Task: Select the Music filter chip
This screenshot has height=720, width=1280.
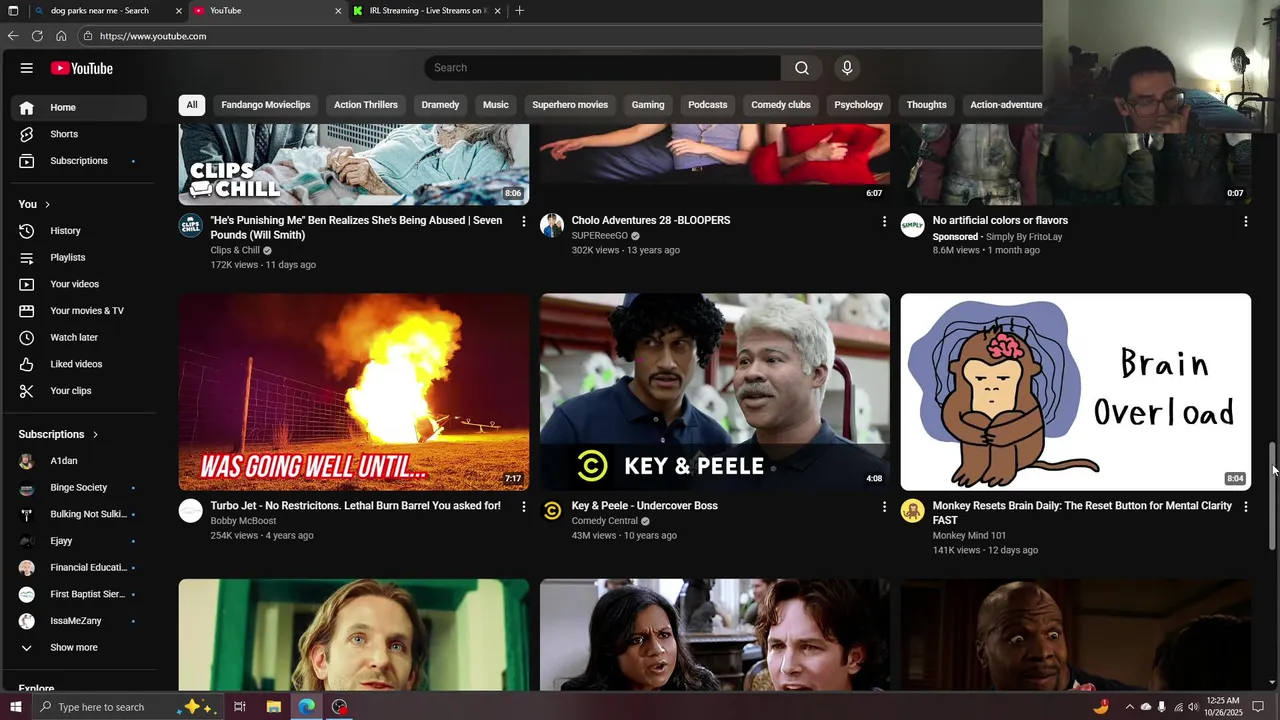Action: (x=496, y=105)
